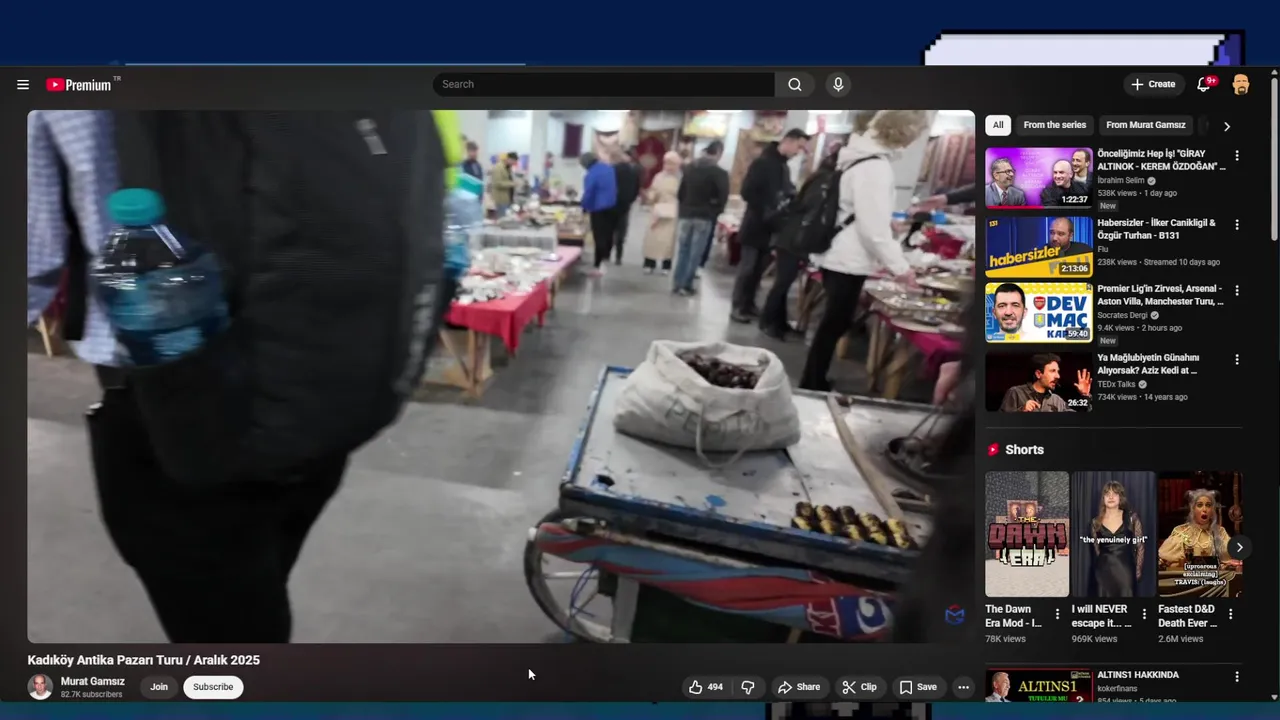Screen dimensions: 1280x720
Task: Click the Clip scissors button
Action: [859, 687]
